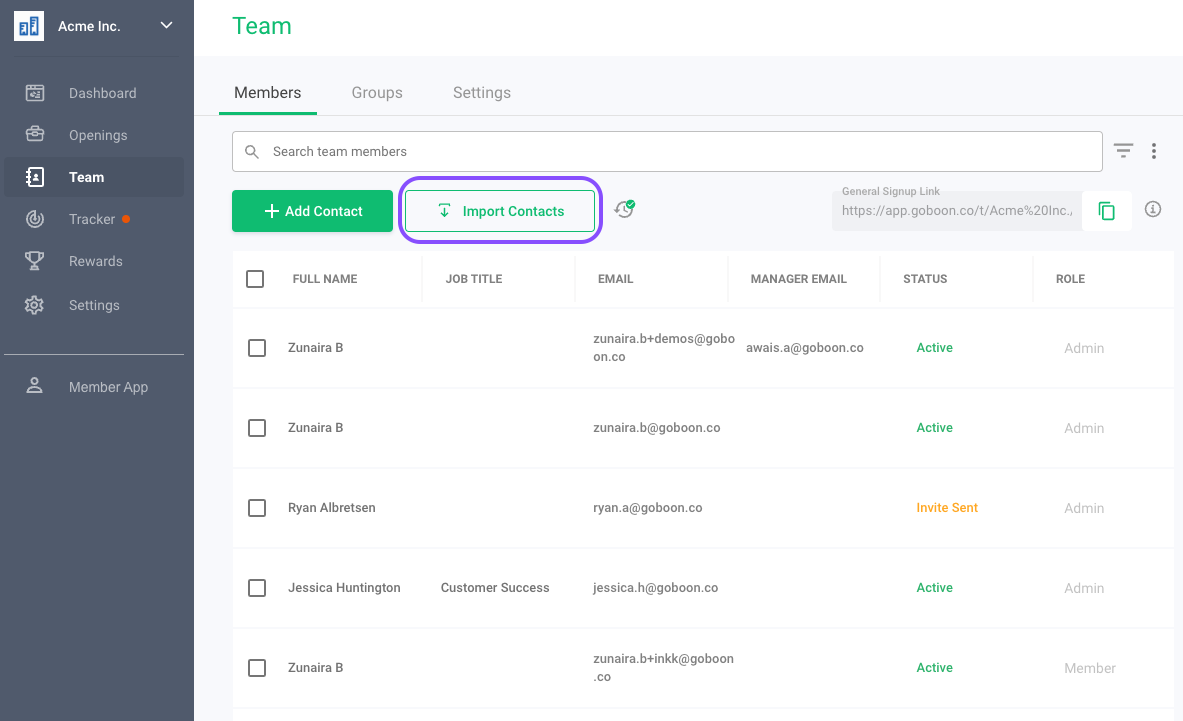
Task: Expand the Acme Inc. workspace dropdown
Action: point(166,26)
